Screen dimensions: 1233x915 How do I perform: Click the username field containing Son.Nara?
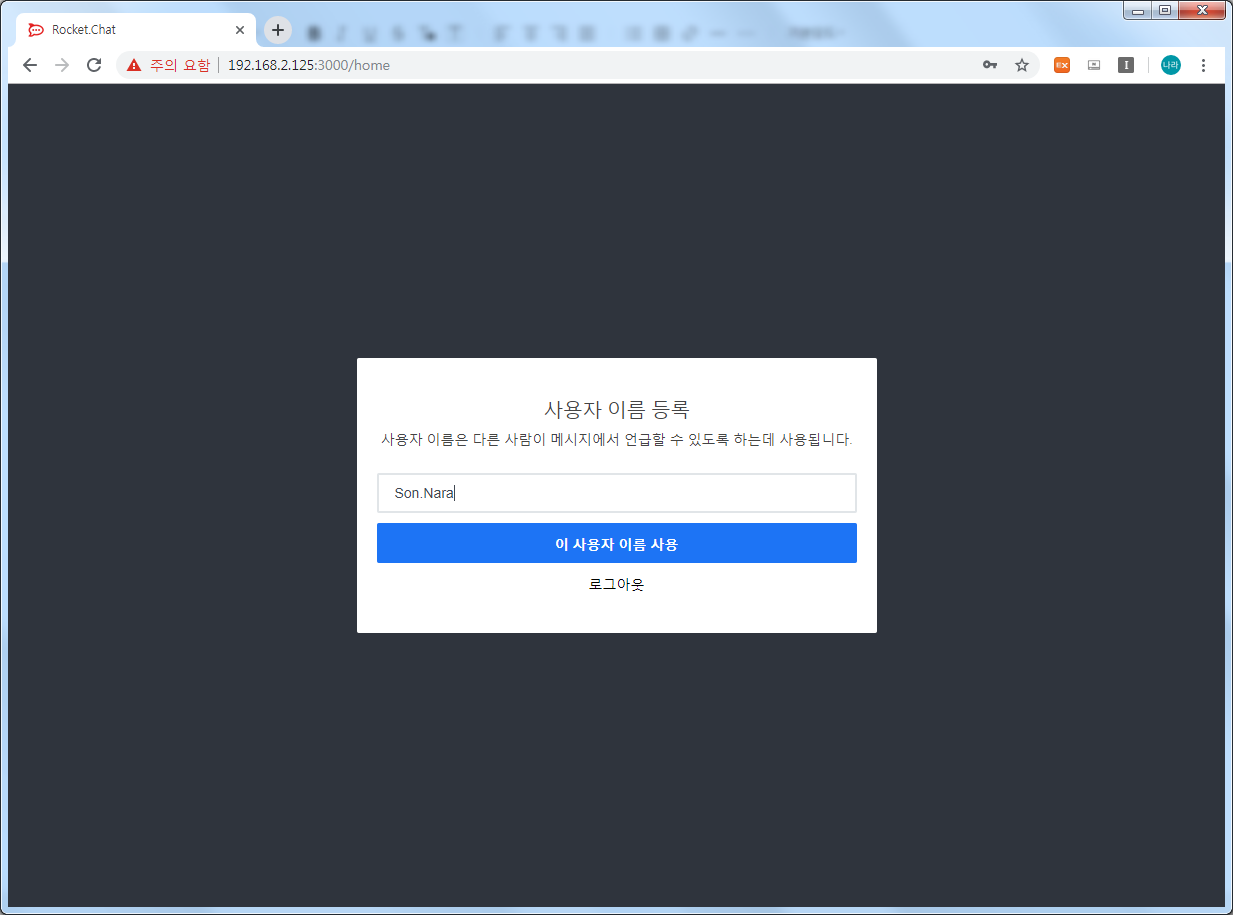(x=617, y=493)
